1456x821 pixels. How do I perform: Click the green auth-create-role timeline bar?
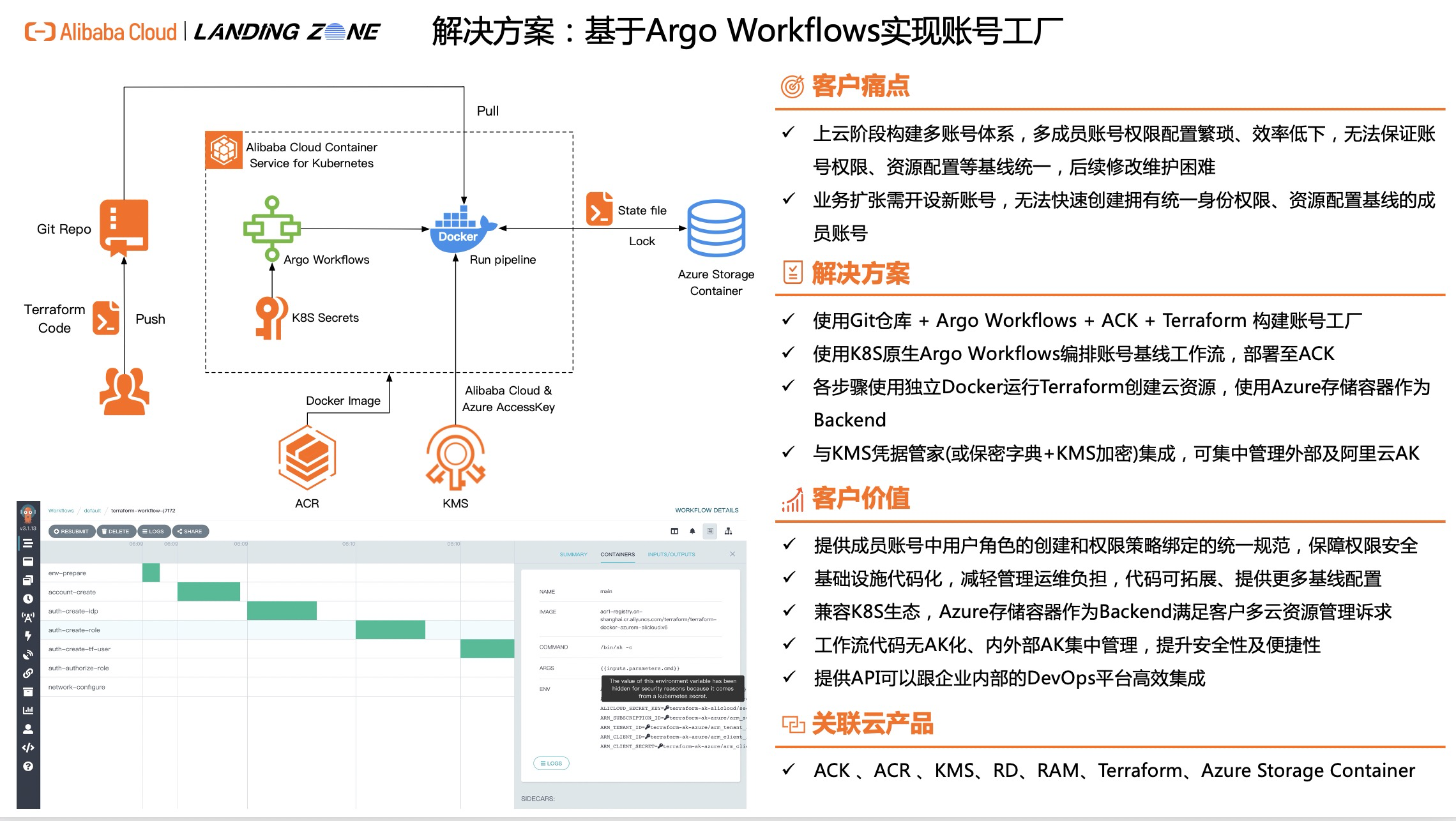click(x=390, y=629)
